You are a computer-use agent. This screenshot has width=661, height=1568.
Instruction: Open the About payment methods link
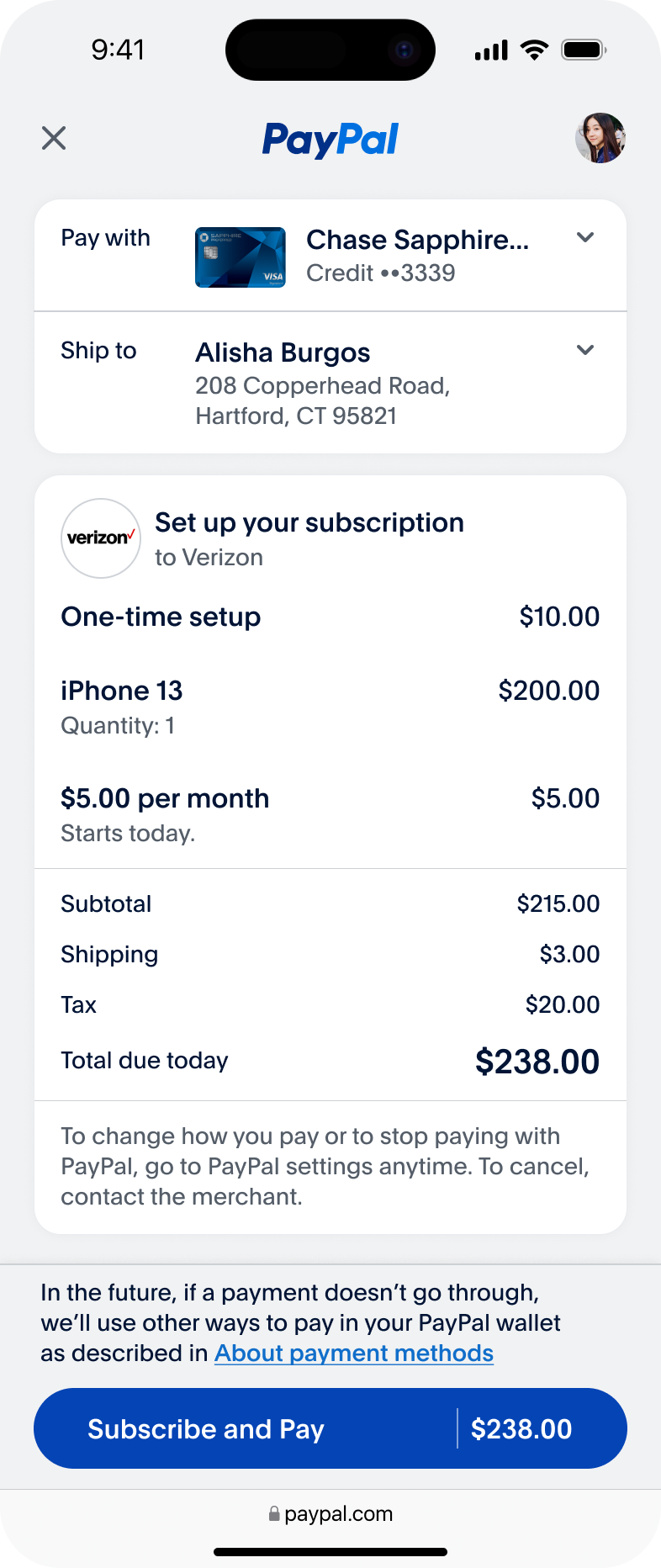tap(353, 1353)
